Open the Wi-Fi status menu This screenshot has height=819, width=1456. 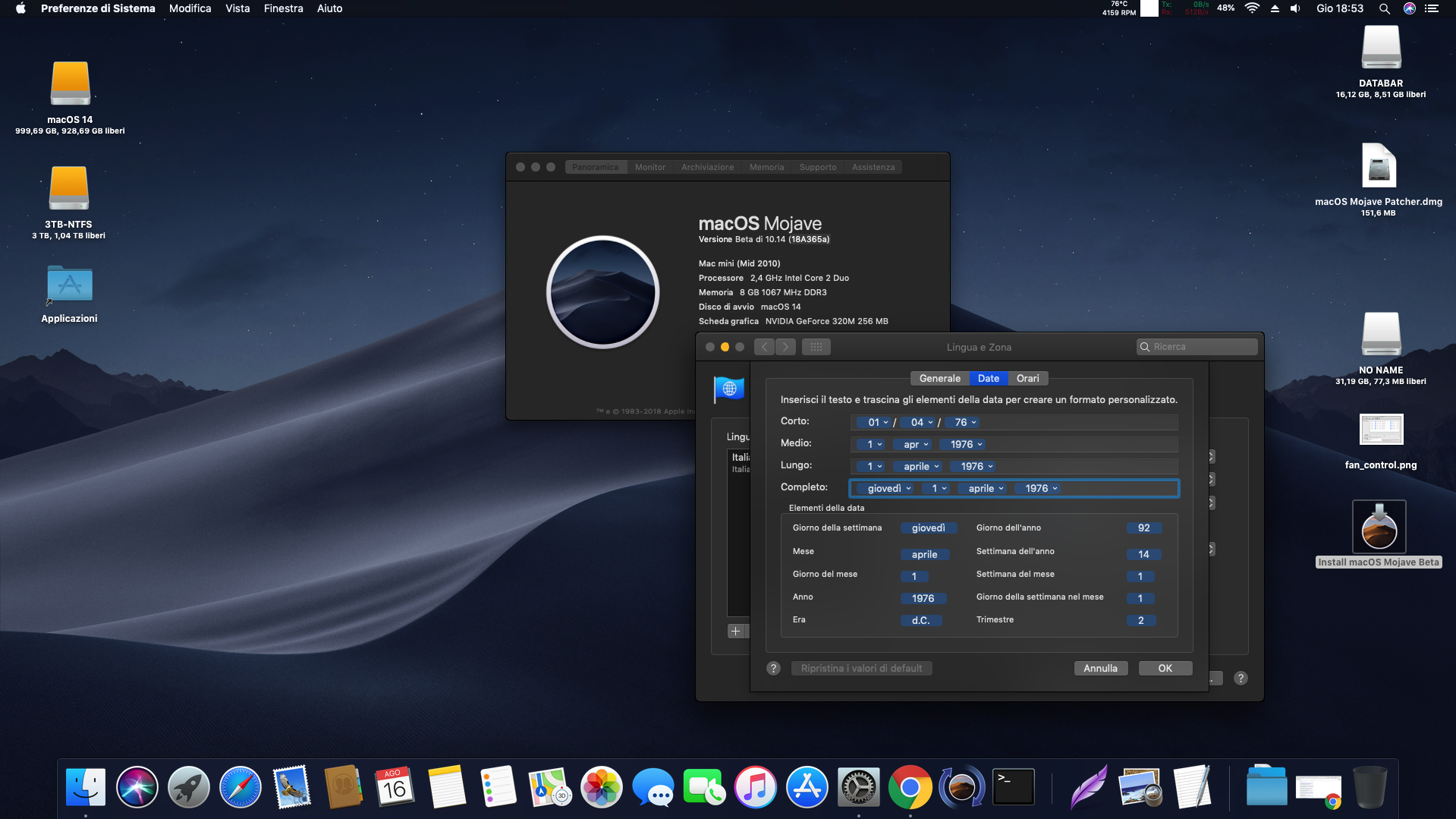coord(1252,8)
